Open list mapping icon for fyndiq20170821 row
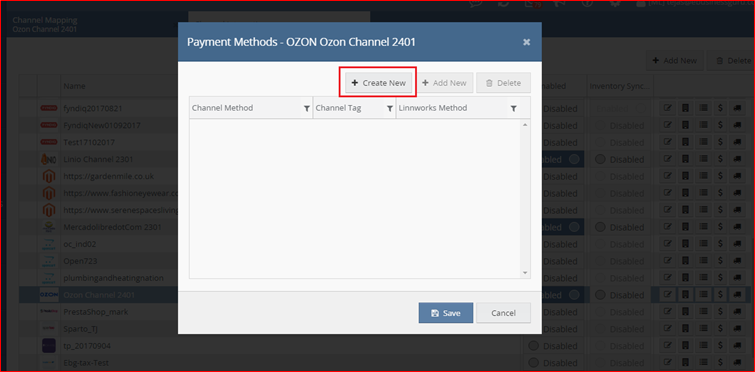The image size is (755, 372). tap(703, 109)
